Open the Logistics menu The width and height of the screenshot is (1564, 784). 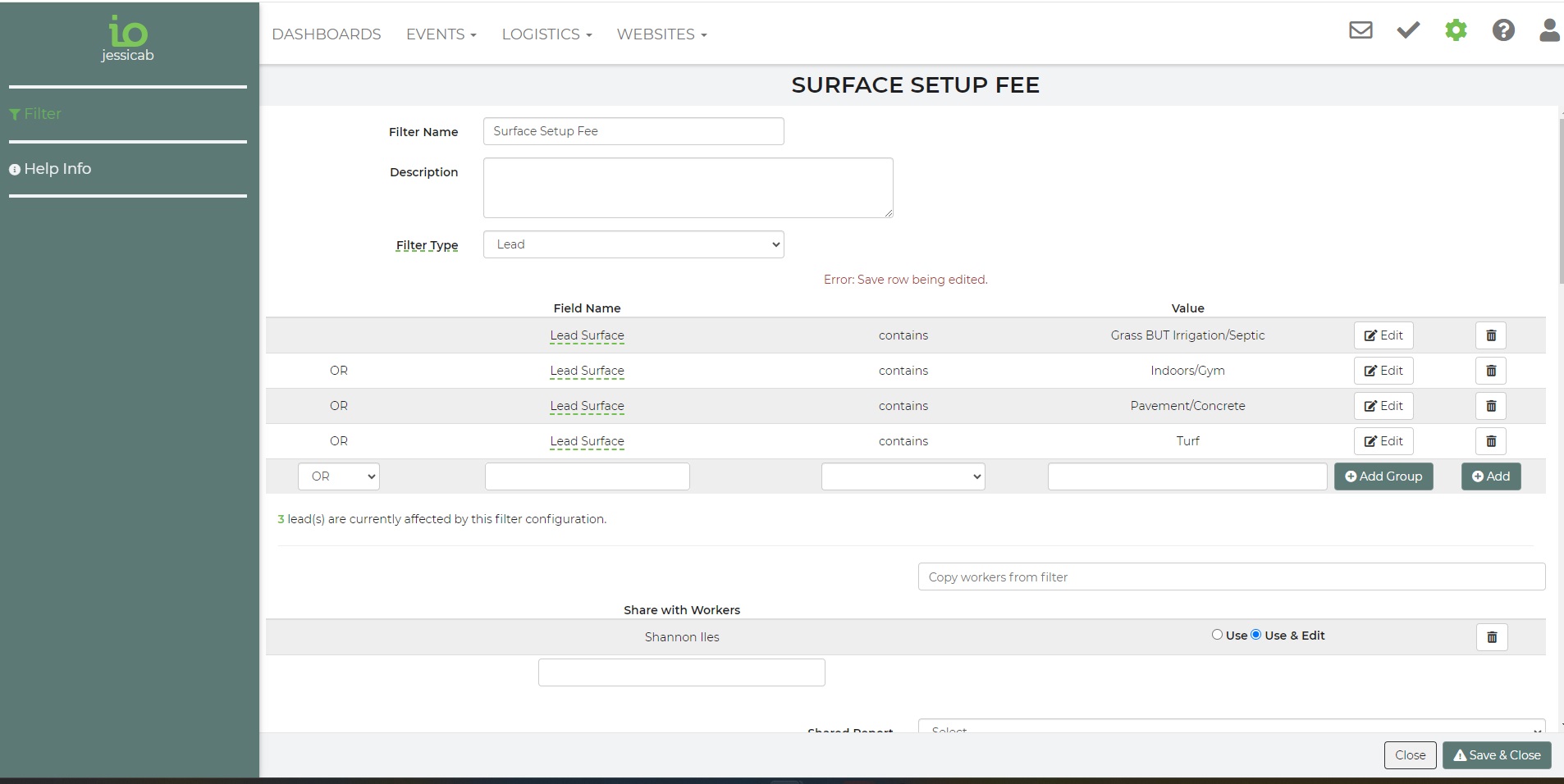pos(546,34)
